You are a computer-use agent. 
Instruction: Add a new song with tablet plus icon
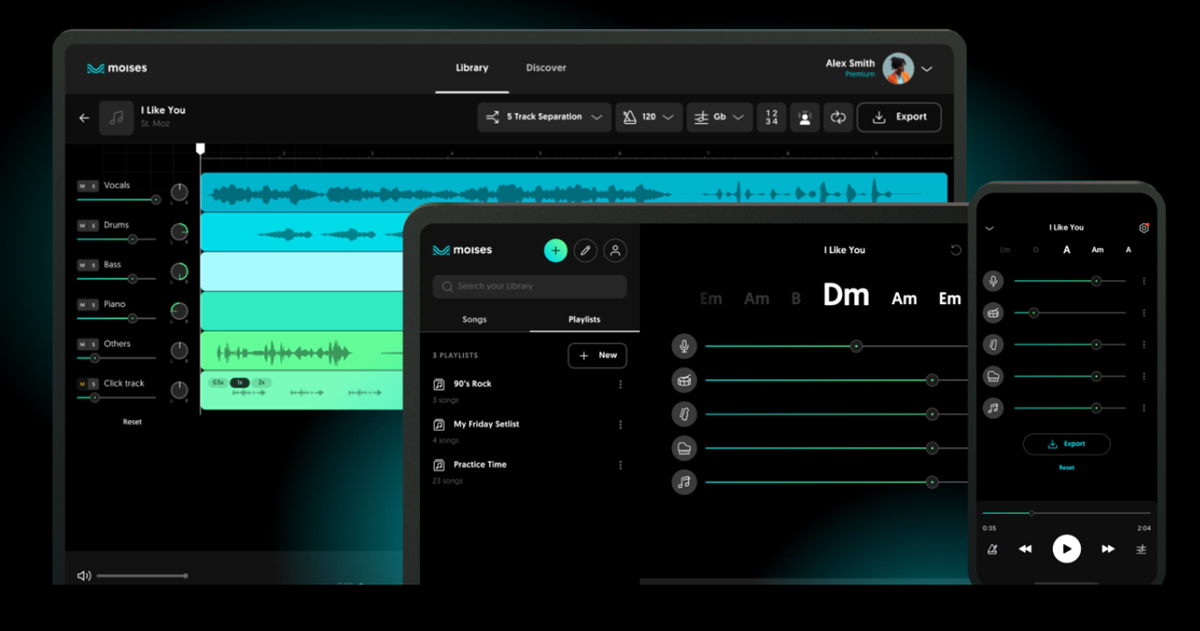point(555,250)
